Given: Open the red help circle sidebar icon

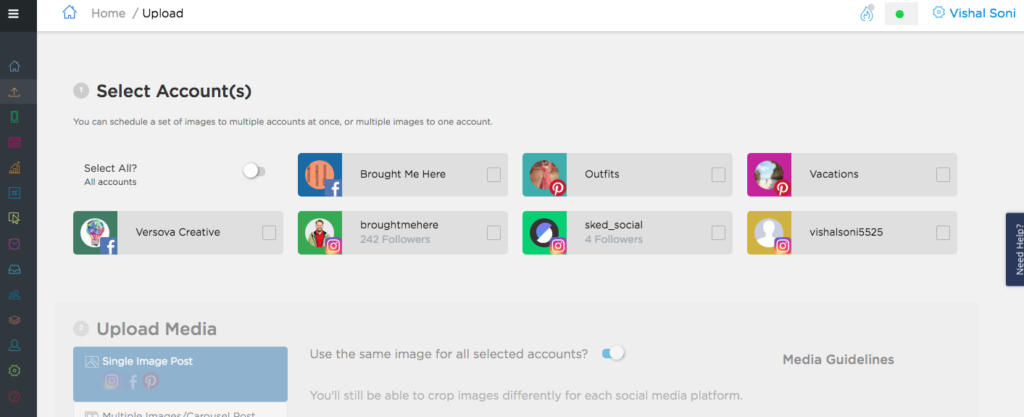Looking at the screenshot, I should tap(14, 395).
